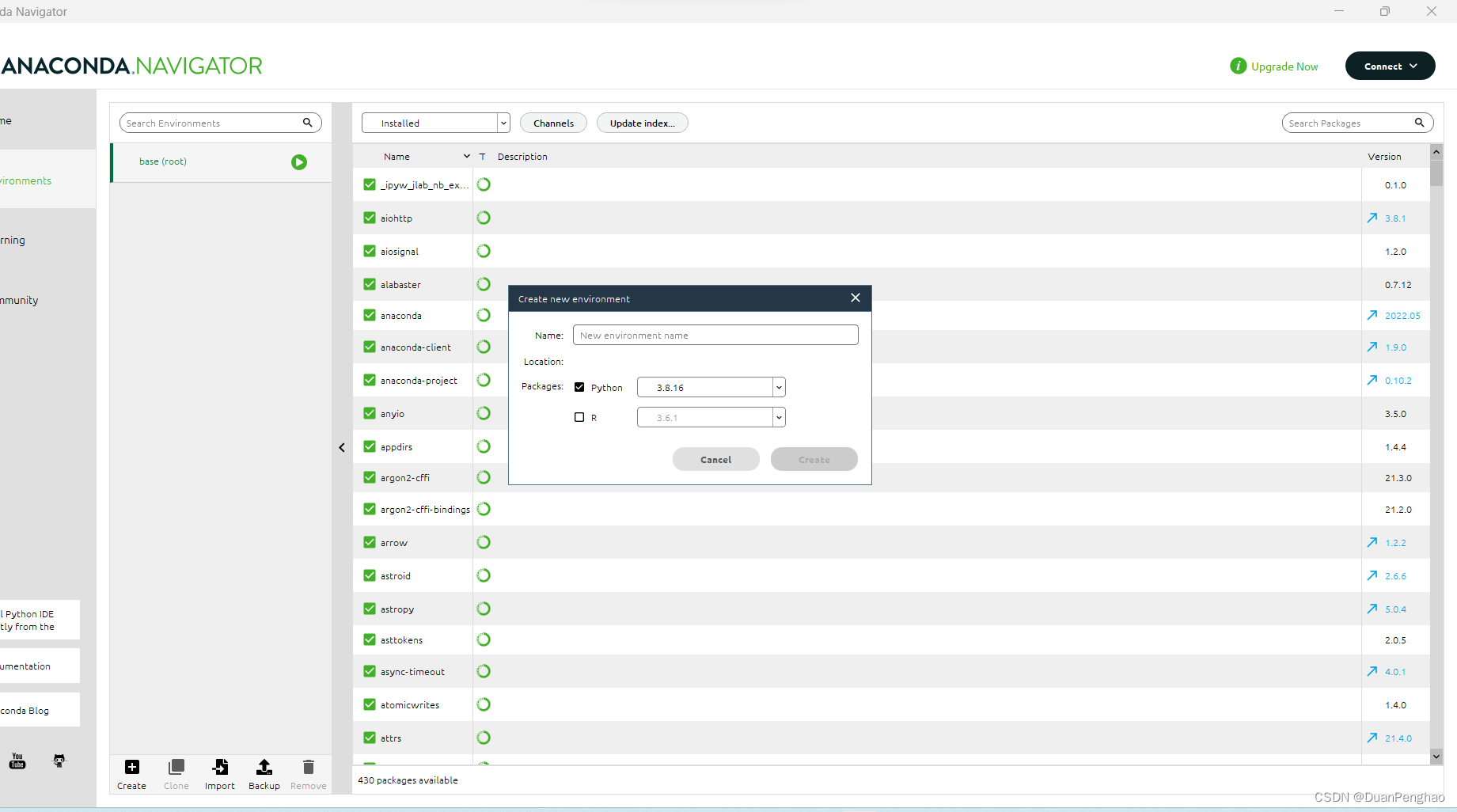The height and width of the screenshot is (812, 1457).
Task: Open the Environments sidebar tab
Action: [47, 180]
